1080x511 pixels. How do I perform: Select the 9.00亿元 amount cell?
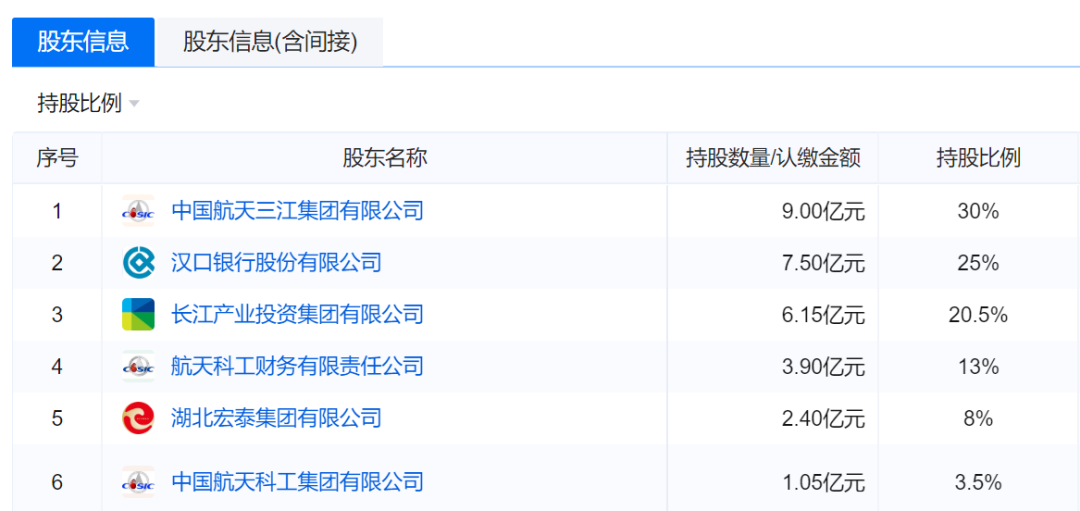(x=823, y=211)
